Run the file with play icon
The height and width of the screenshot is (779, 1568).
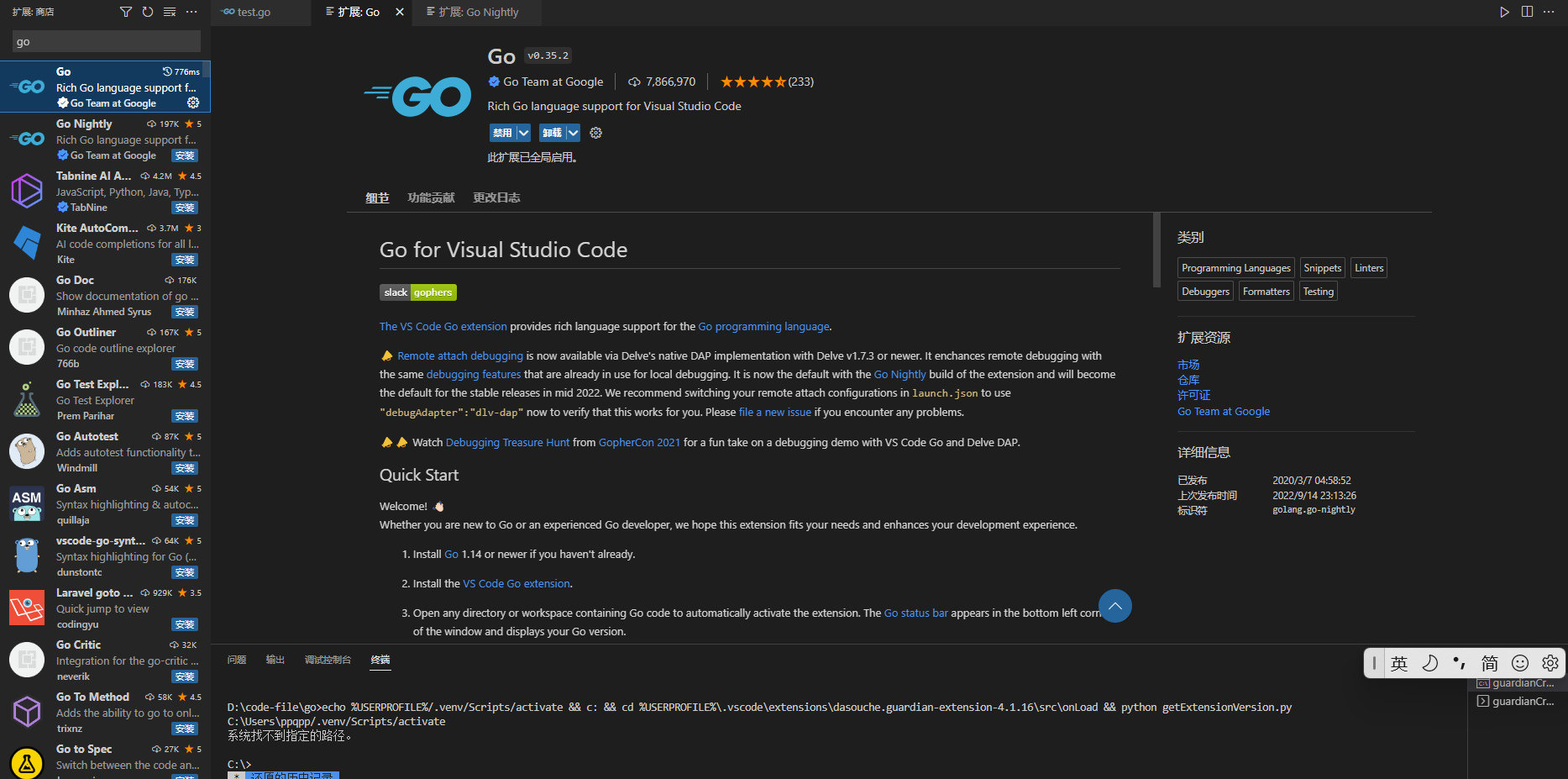[x=1504, y=12]
